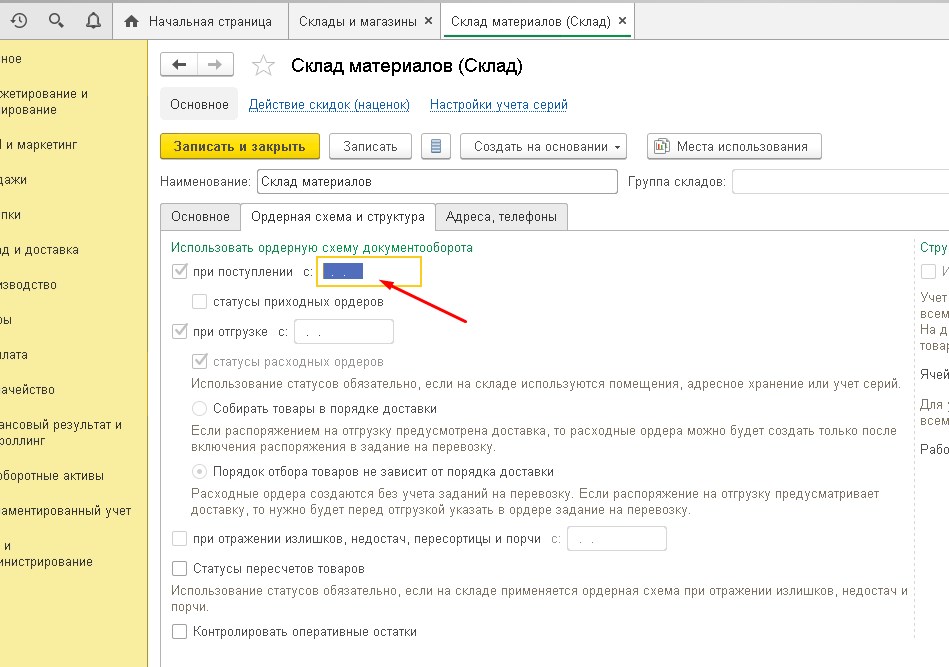The height and width of the screenshot is (667, 949).
Task: Click Записать и закрыть button
Action: (240, 146)
